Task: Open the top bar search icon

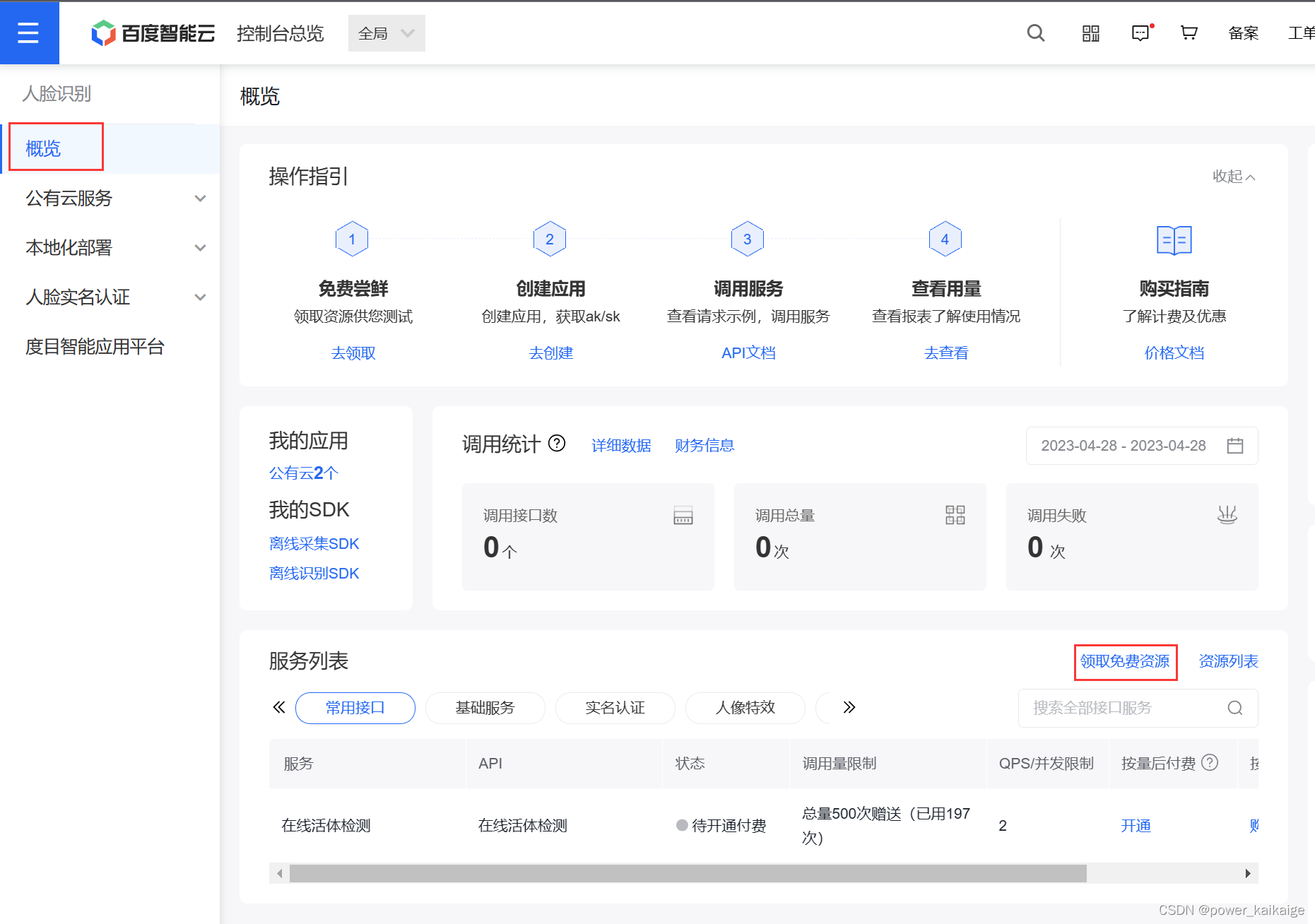Action: [1035, 32]
